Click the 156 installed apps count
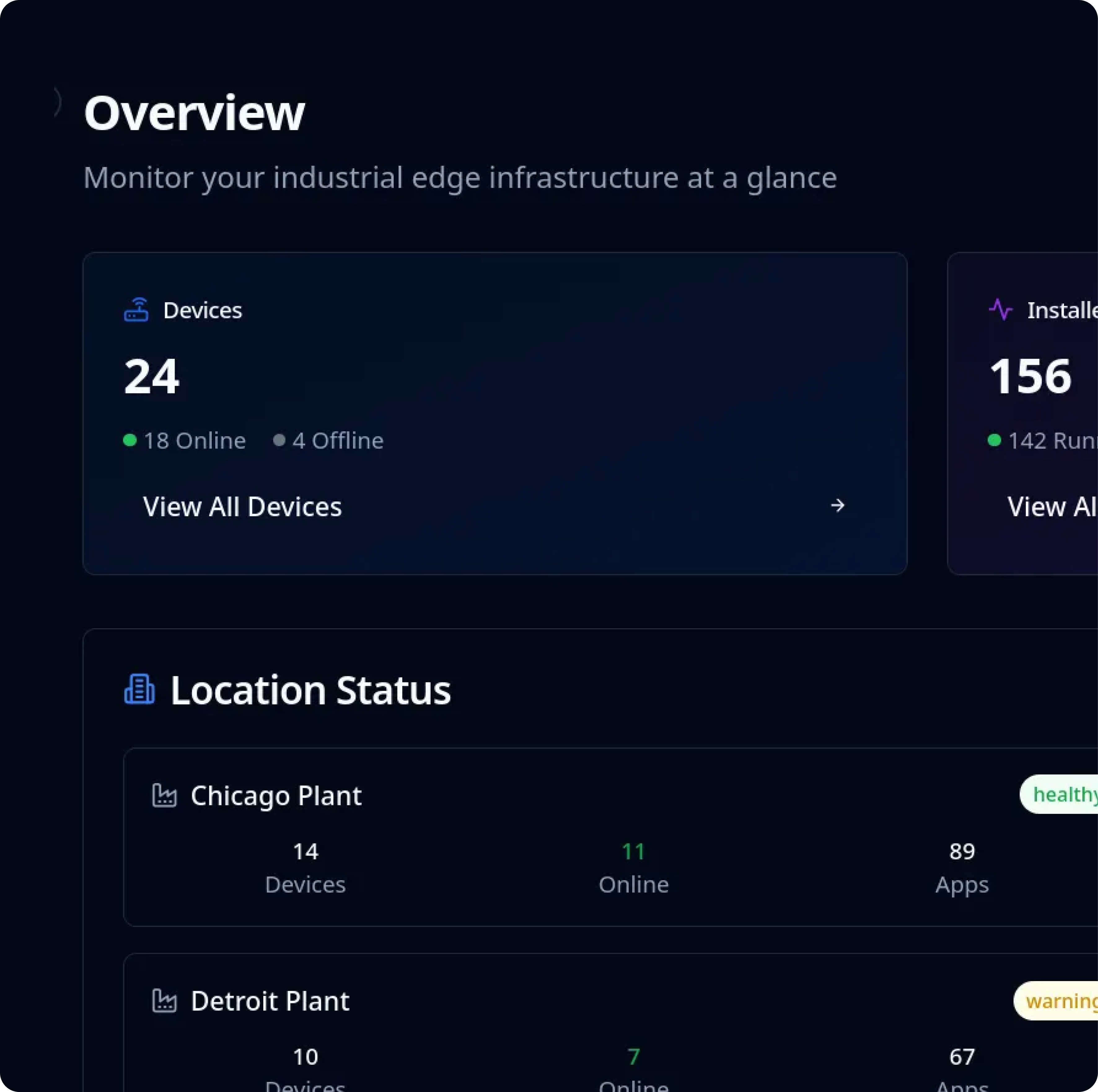Image resolution: width=1098 pixels, height=1092 pixels. (1030, 376)
